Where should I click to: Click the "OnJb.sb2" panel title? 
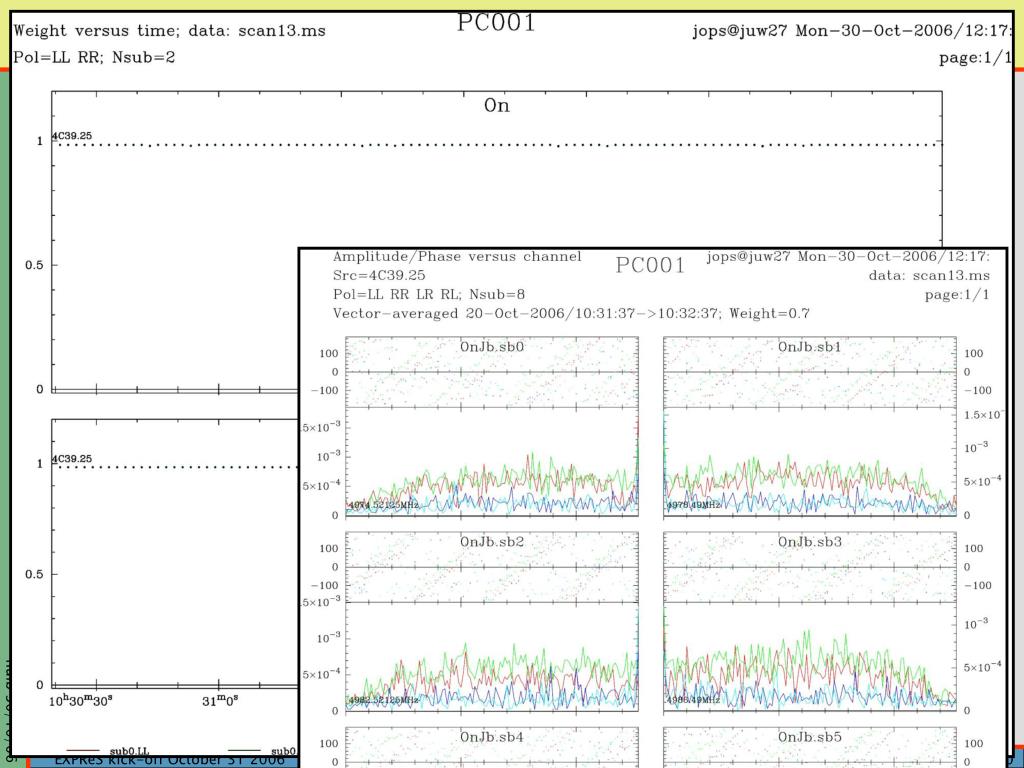492,542
